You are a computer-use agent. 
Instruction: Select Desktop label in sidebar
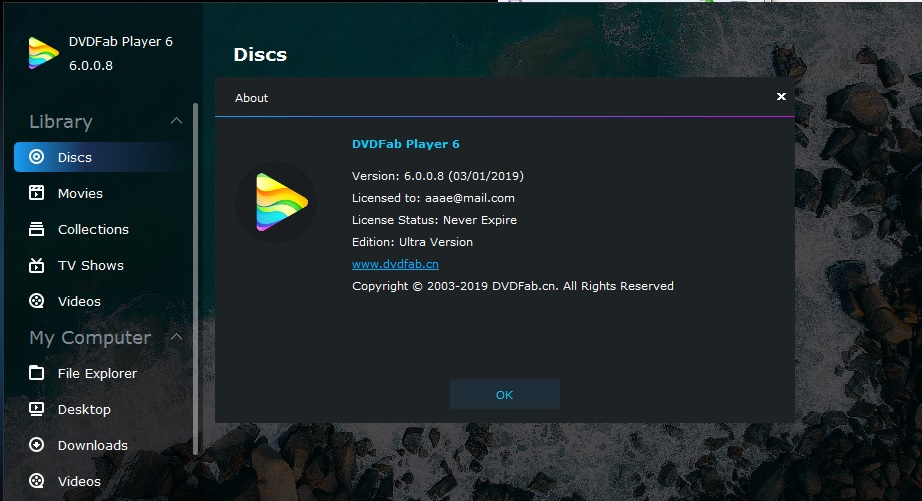84,409
